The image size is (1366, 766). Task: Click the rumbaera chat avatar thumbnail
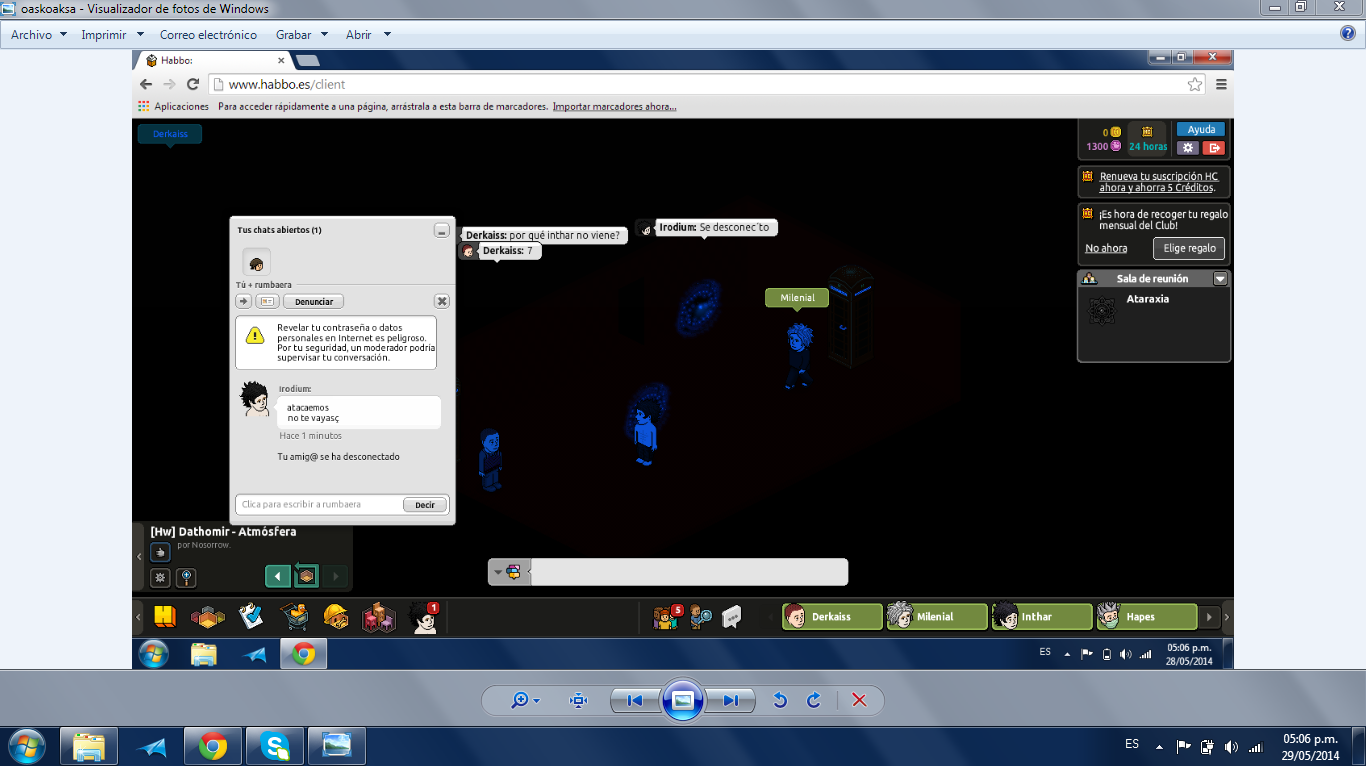coord(257,263)
